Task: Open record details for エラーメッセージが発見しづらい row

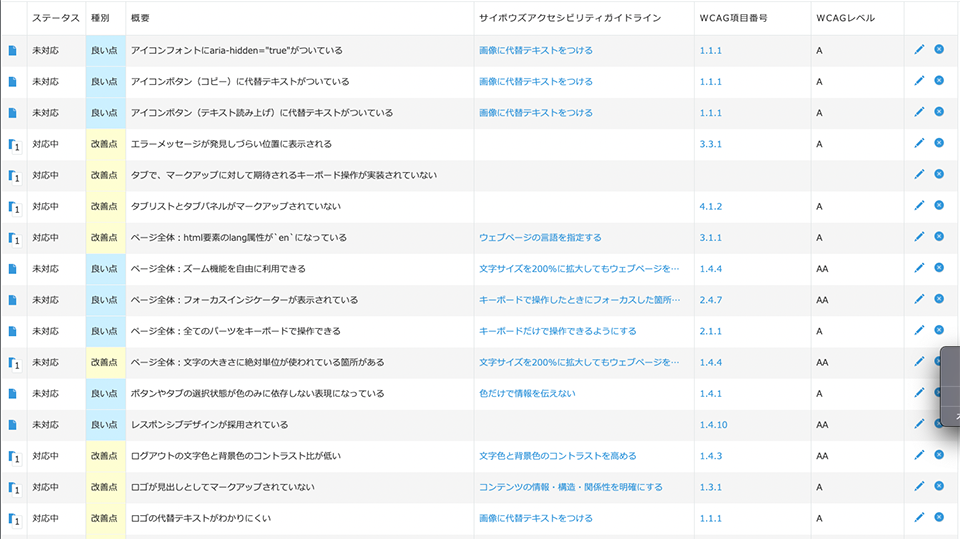Action: coord(14,145)
